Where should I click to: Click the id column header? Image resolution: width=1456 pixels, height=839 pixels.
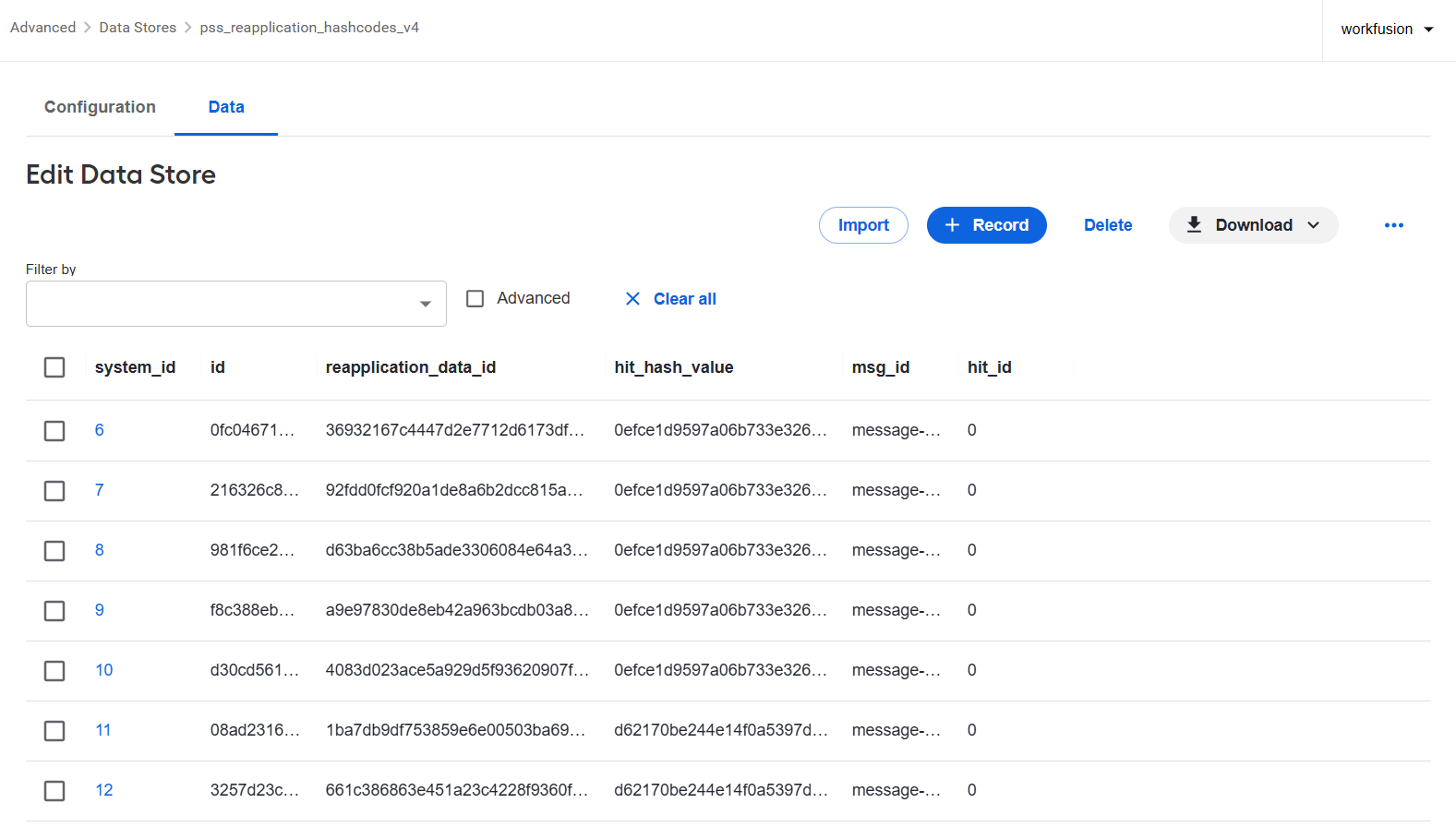[x=218, y=367]
